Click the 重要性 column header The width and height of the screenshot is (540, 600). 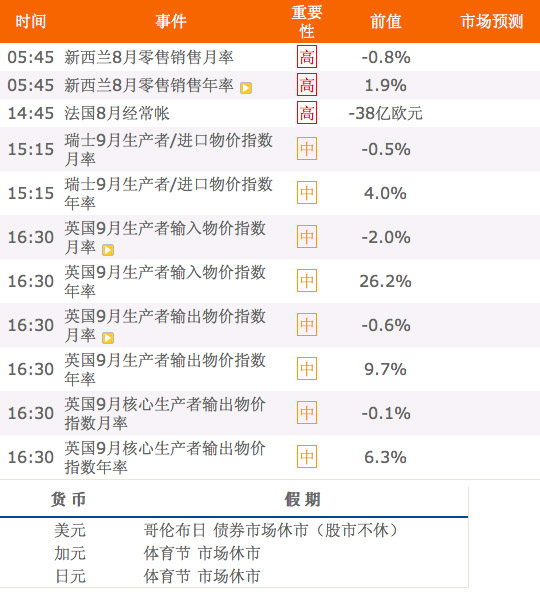coord(307,21)
